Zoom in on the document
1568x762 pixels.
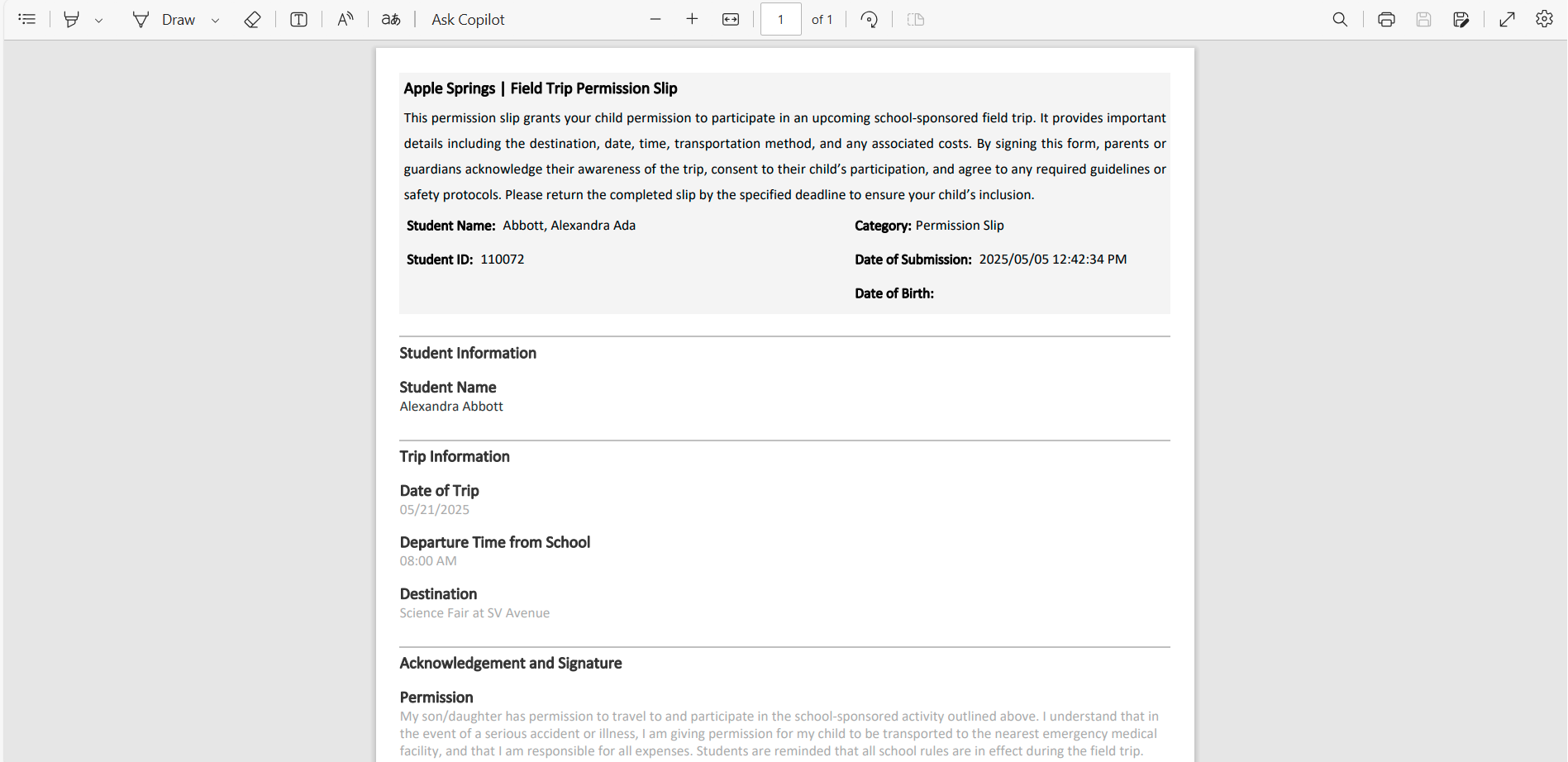(x=692, y=19)
